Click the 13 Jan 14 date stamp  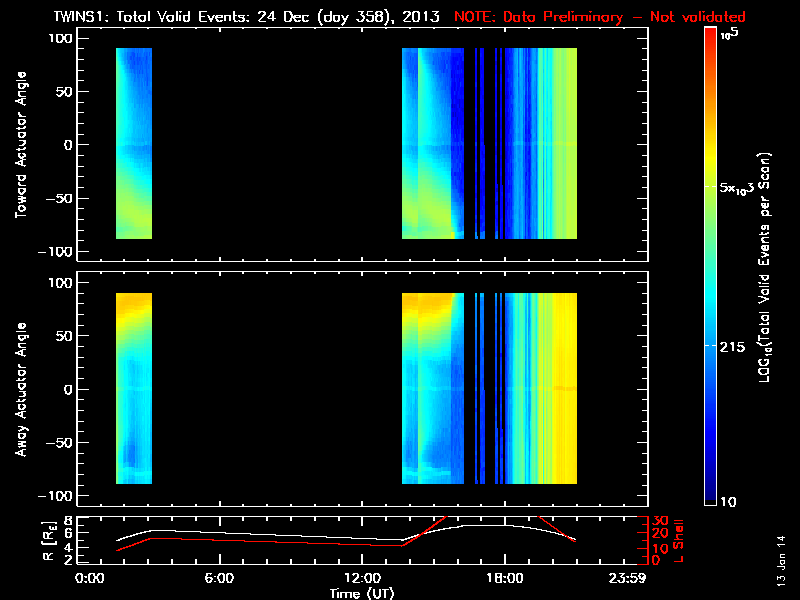782,560
